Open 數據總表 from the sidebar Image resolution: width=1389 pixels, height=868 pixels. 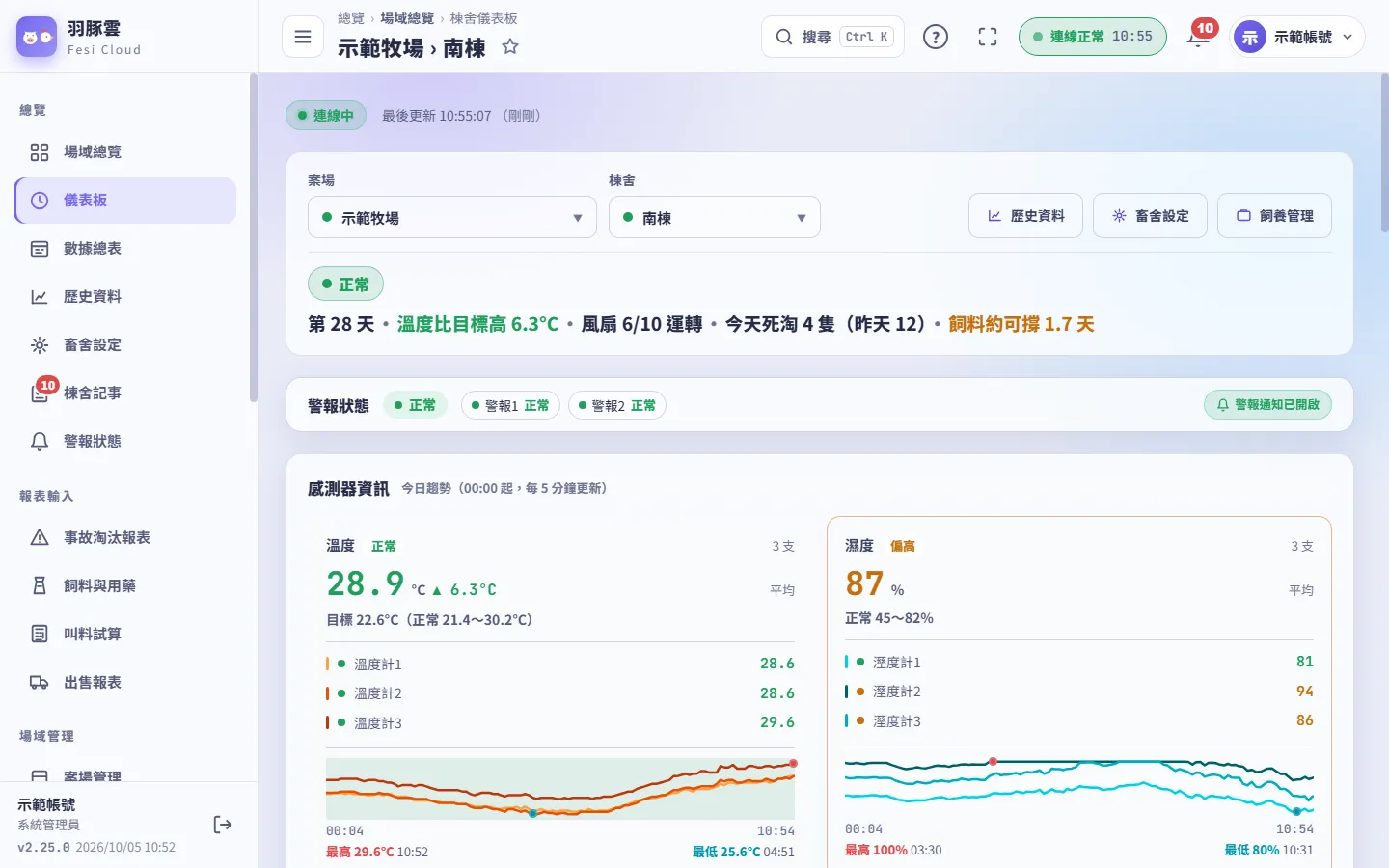[x=125, y=248]
